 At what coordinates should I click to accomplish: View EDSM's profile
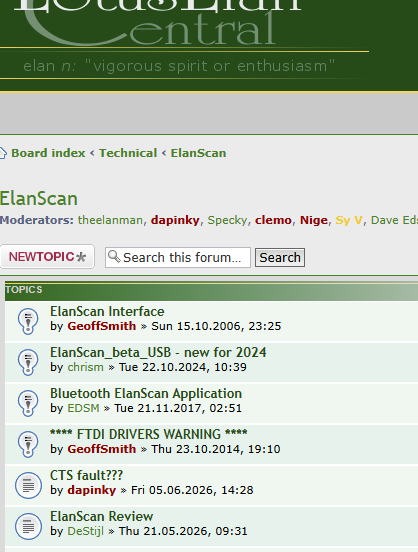click(83, 408)
